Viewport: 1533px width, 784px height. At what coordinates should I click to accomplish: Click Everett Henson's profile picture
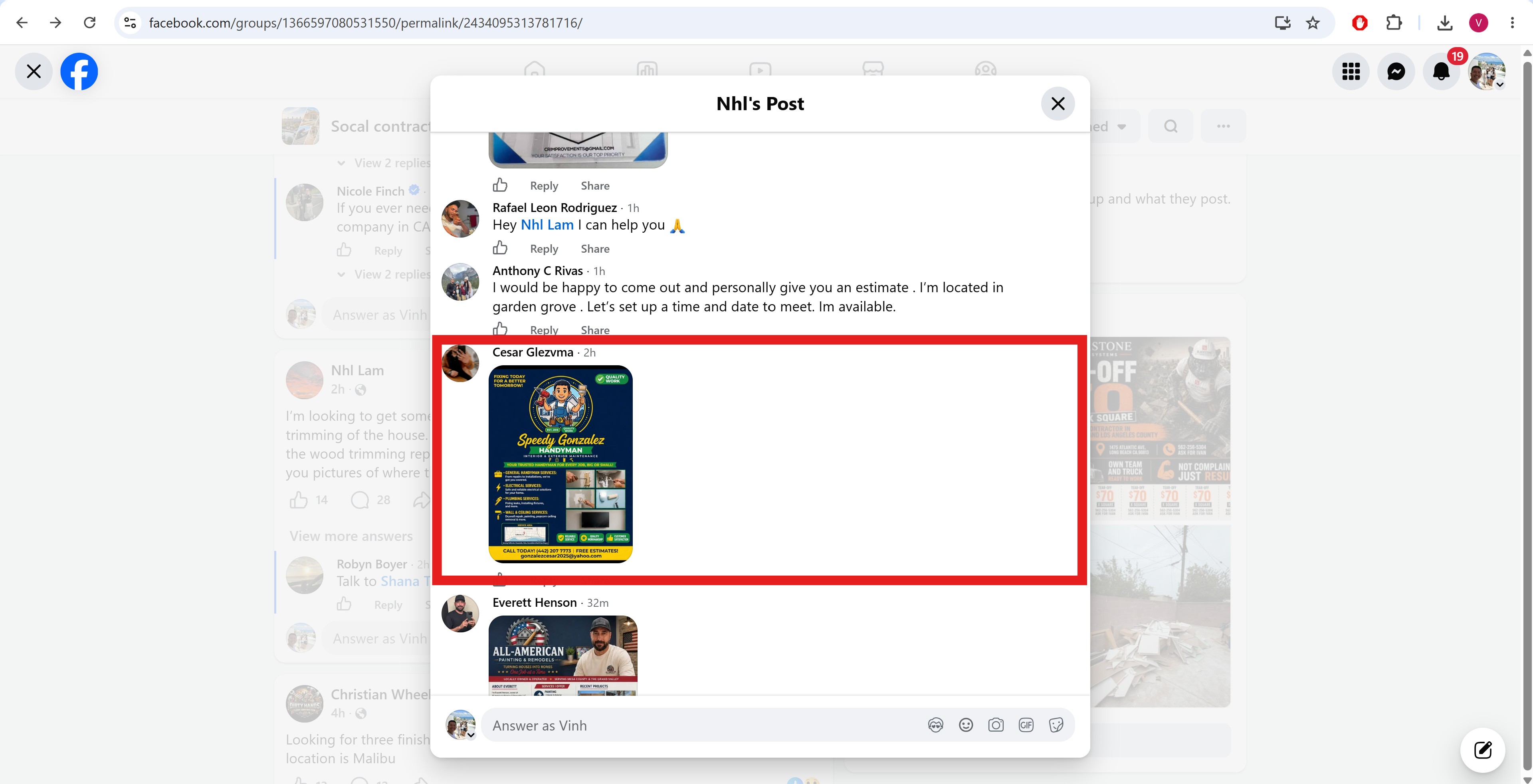coord(460,613)
